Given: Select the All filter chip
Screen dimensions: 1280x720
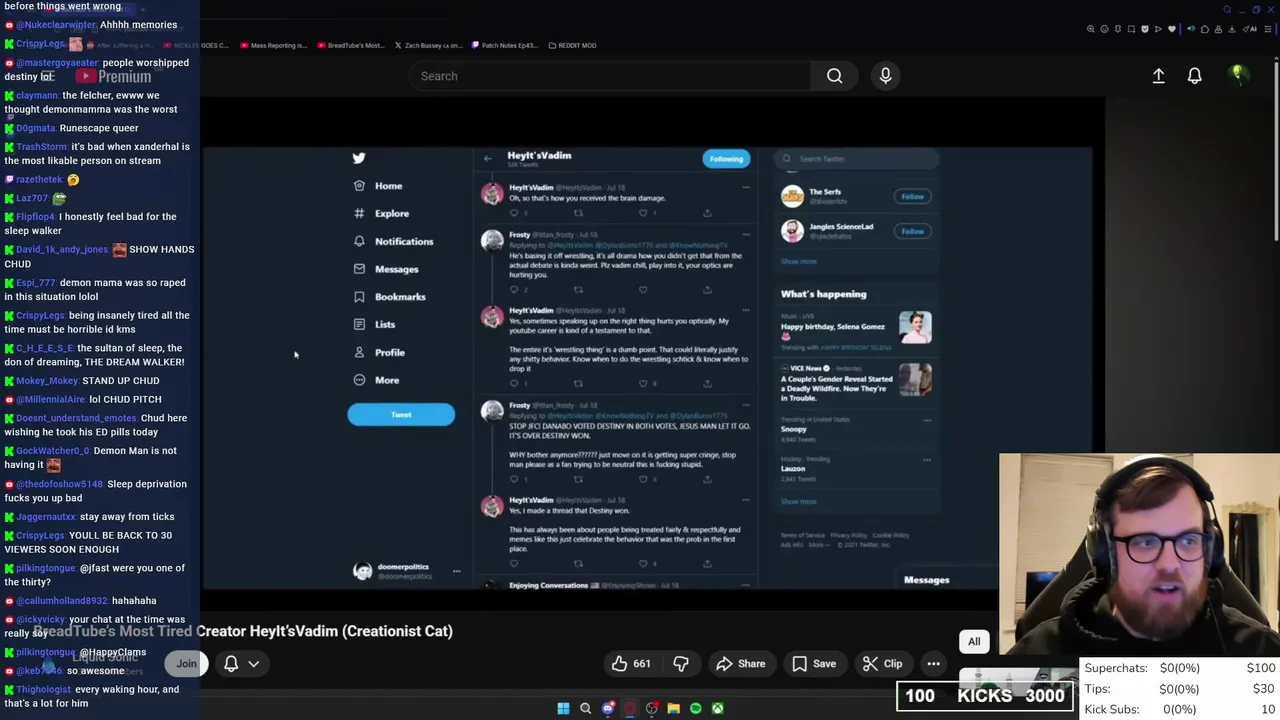Looking at the screenshot, I should click(974, 642).
